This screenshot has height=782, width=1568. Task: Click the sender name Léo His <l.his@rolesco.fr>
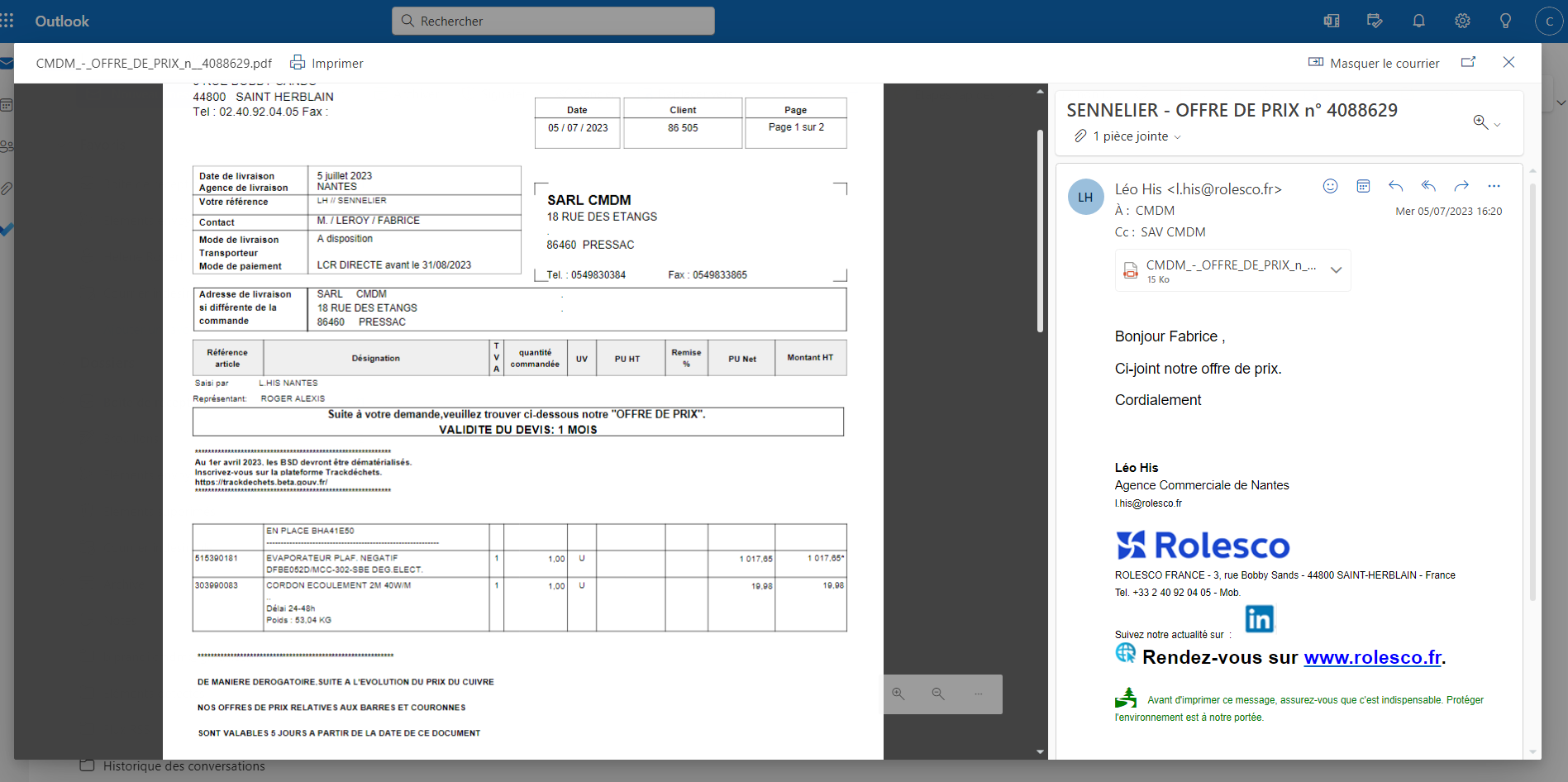(x=1198, y=189)
